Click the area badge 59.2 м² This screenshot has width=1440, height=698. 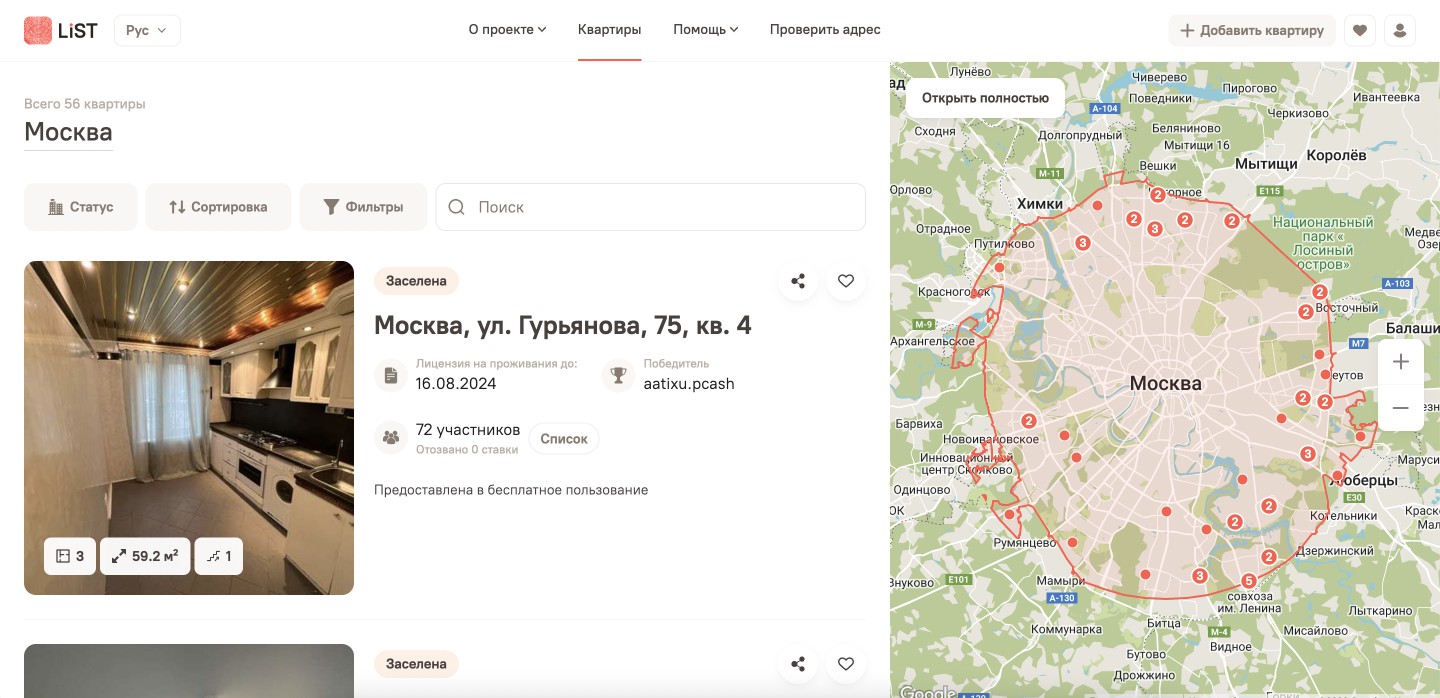tap(145, 556)
